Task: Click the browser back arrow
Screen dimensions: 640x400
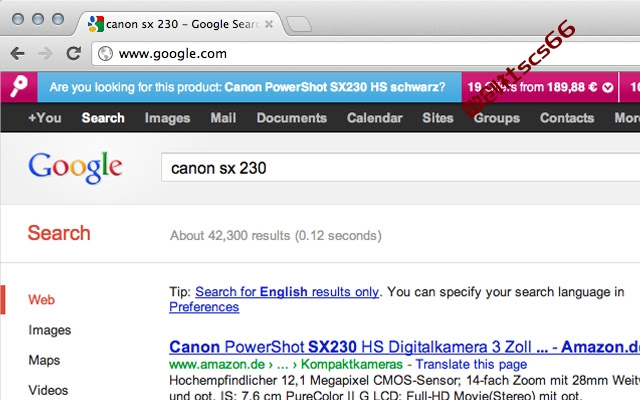Action: click(18, 53)
